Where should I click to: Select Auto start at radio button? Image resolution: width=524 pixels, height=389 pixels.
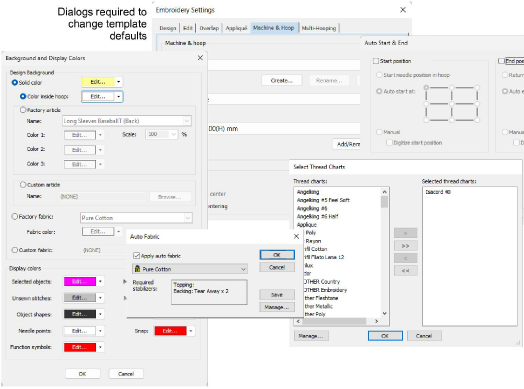tap(379, 91)
